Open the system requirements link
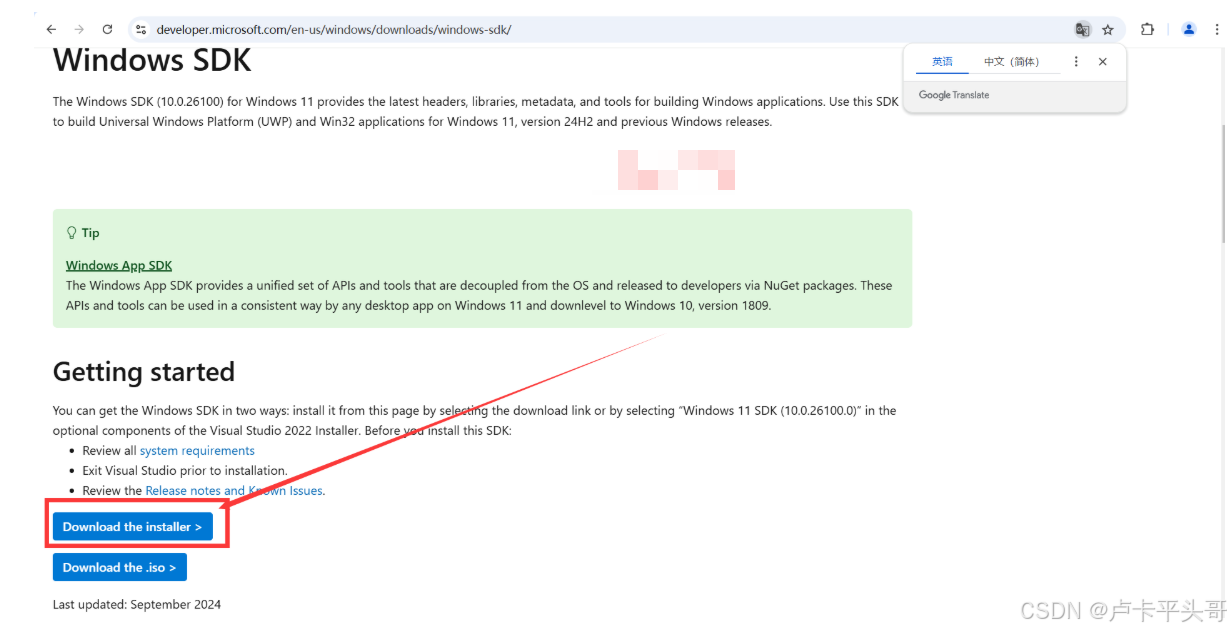This screenshot has height=630, width=1231. point(197,451)
